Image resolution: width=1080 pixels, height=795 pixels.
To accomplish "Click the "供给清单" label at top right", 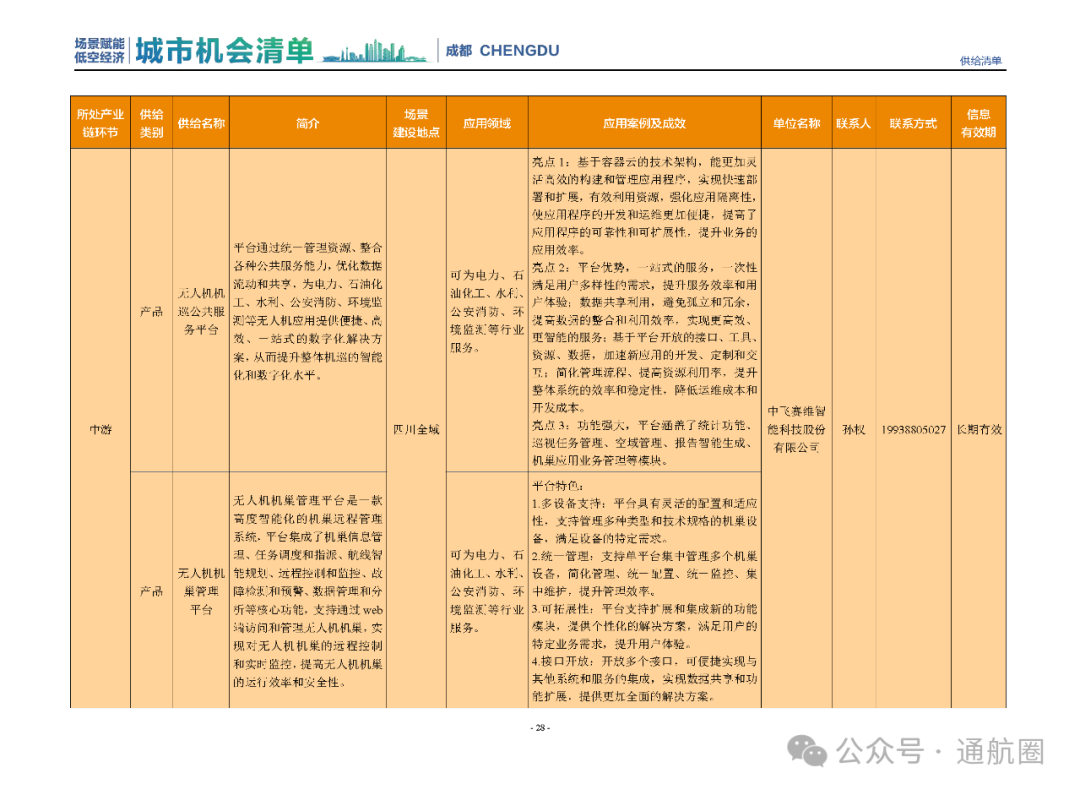I will point(981,61).
